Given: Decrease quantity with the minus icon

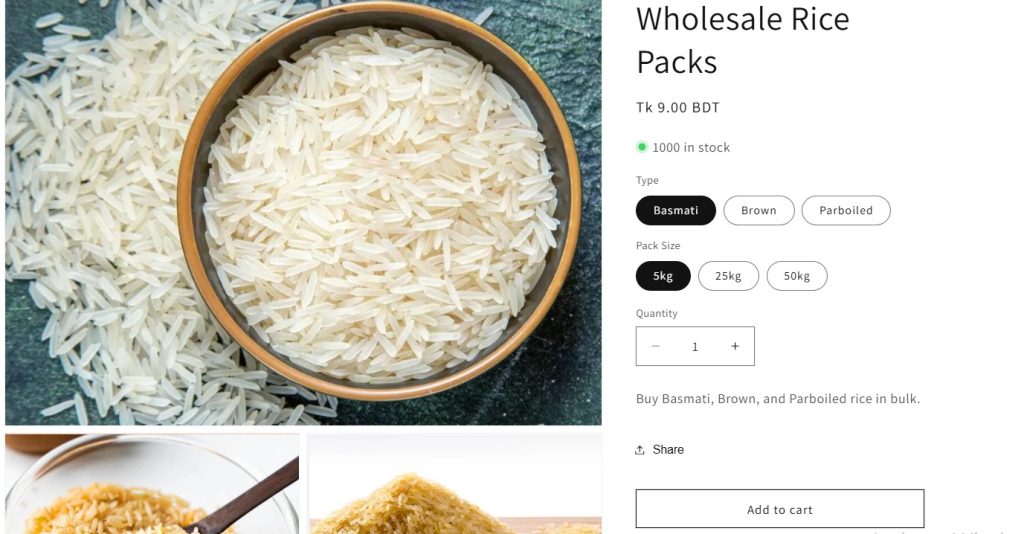Looking at the screenshot, I should [656, 346].
